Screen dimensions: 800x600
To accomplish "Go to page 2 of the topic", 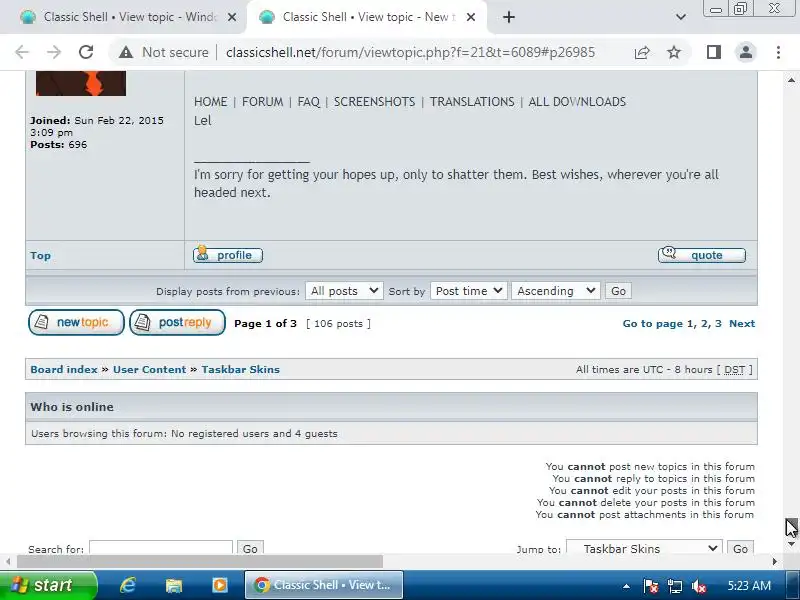I will point(704,323).
